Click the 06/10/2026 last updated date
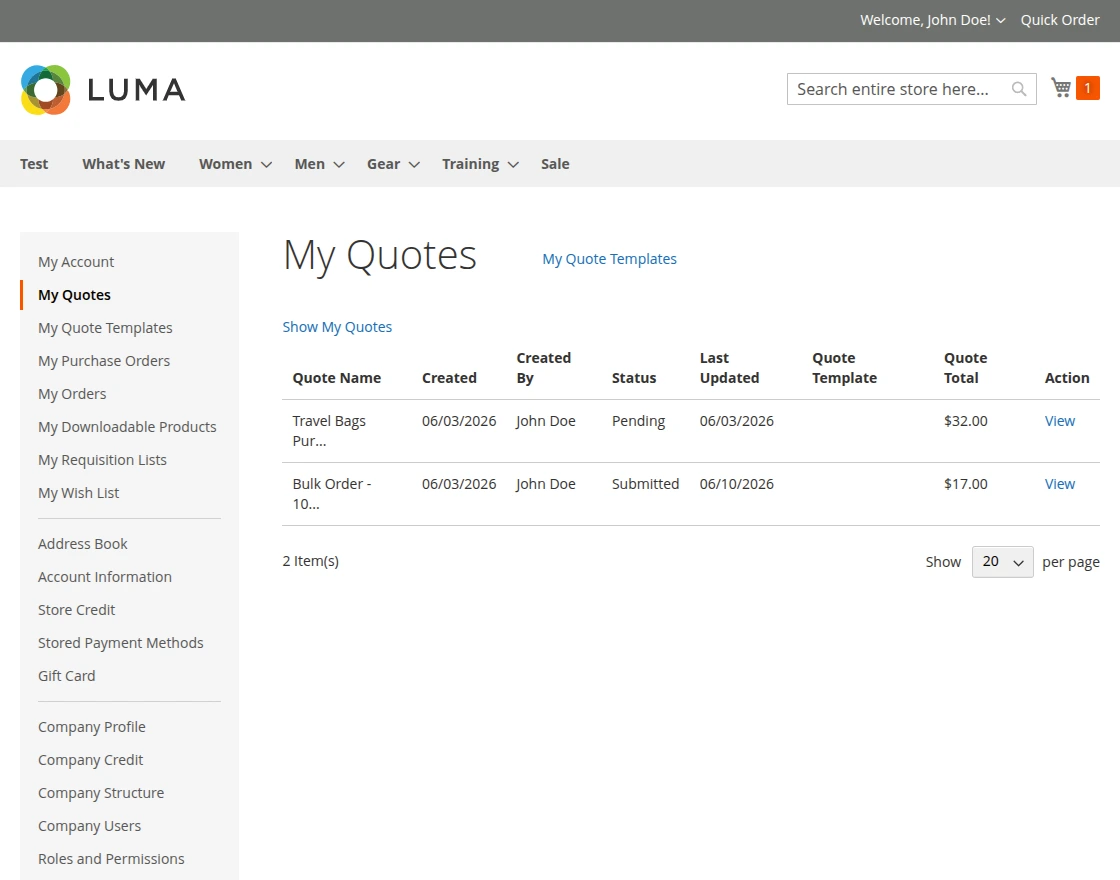Viewport: 1120px width, 880px height. point(736,484)
